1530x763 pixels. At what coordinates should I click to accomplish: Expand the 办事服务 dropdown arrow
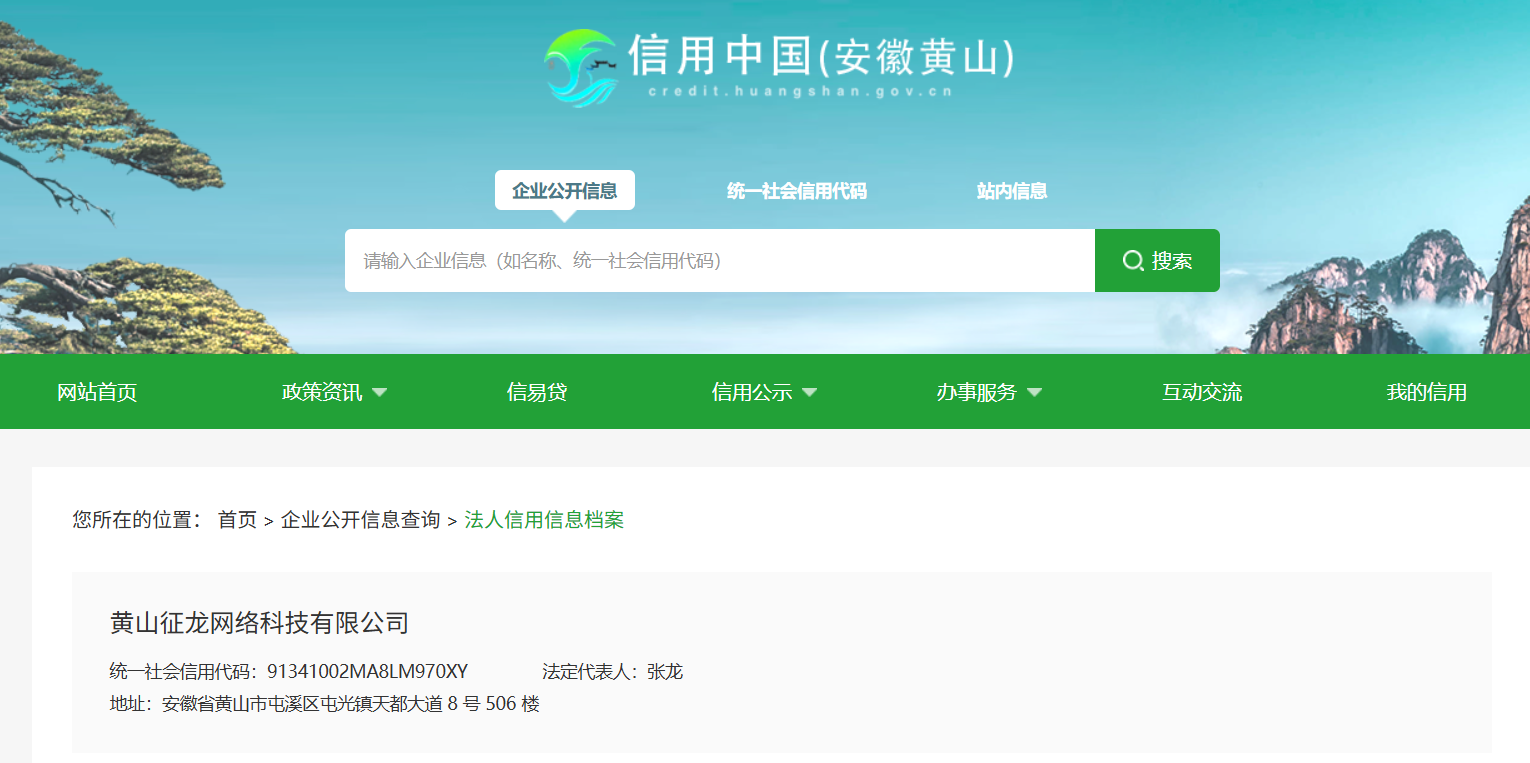1035,392
